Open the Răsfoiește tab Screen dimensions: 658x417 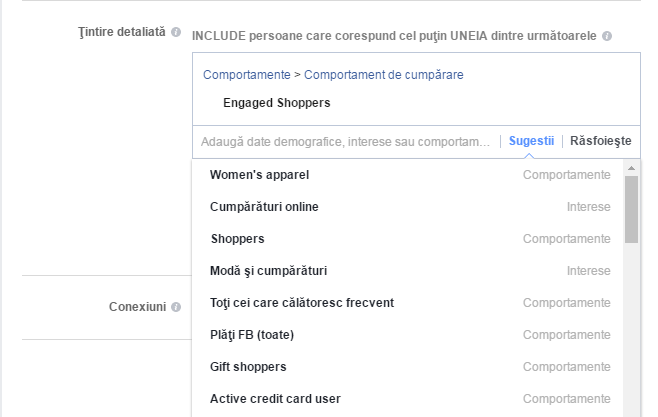600,141
